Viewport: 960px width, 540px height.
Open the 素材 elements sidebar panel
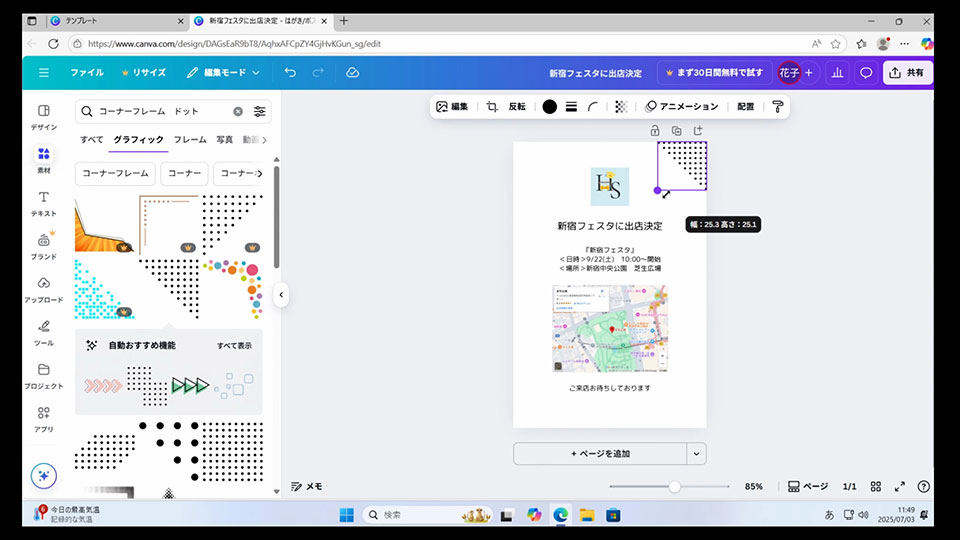click(43, 160)
